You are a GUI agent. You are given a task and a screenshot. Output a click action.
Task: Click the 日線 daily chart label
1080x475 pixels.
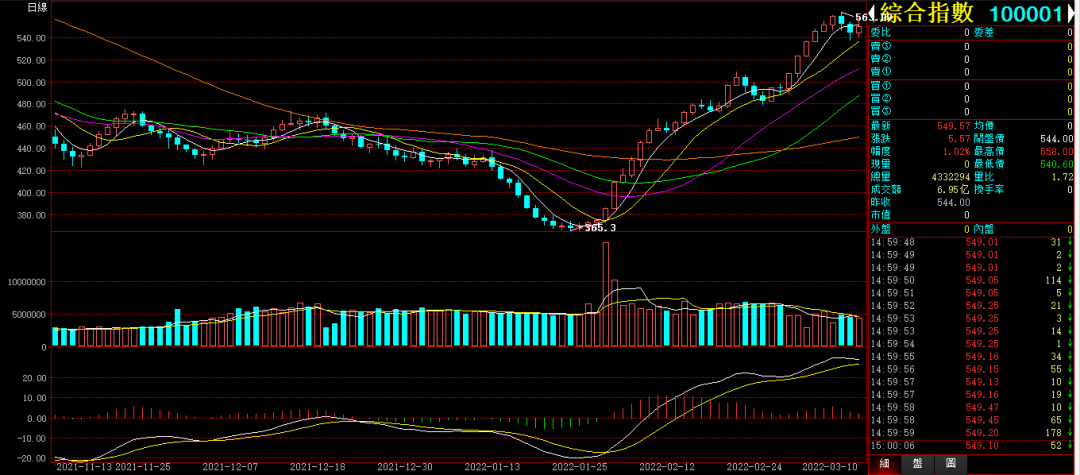point(37,8)
